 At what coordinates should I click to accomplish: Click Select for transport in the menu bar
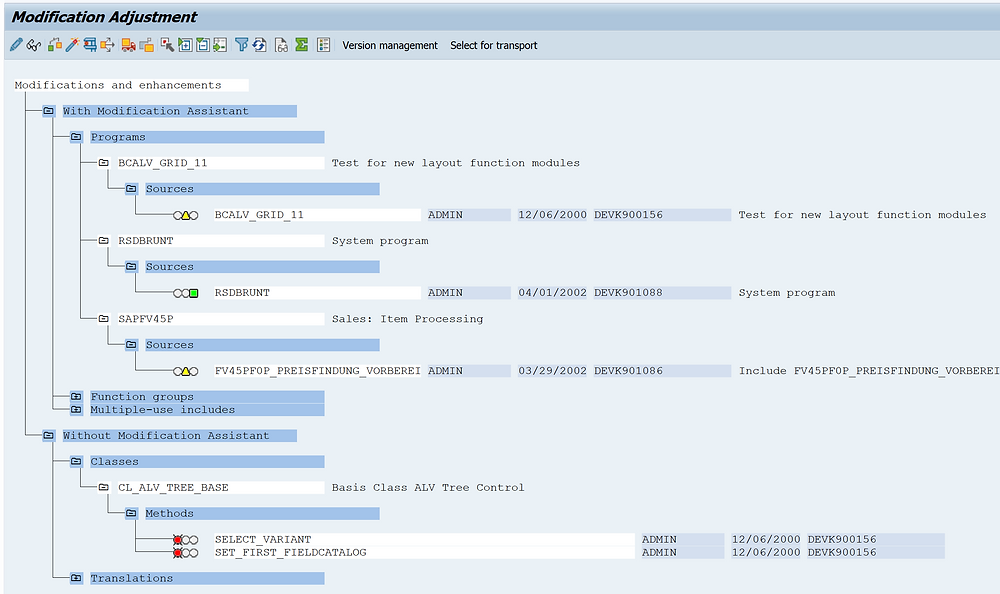click(x=494, y=45)
